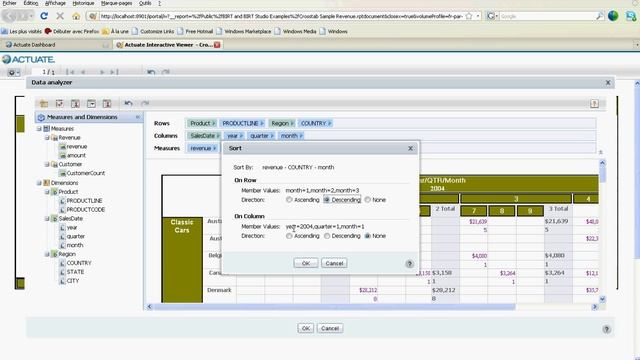Click the Data analyzer undo arrow icon
640x360 pixels.
pyautogui.click(x=128, y=104)
